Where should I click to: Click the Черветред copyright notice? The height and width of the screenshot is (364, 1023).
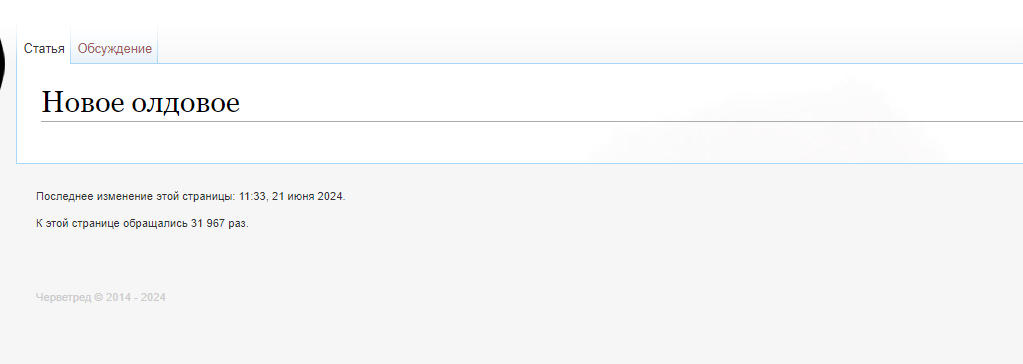pyautogui.click(x=100, y=297)
